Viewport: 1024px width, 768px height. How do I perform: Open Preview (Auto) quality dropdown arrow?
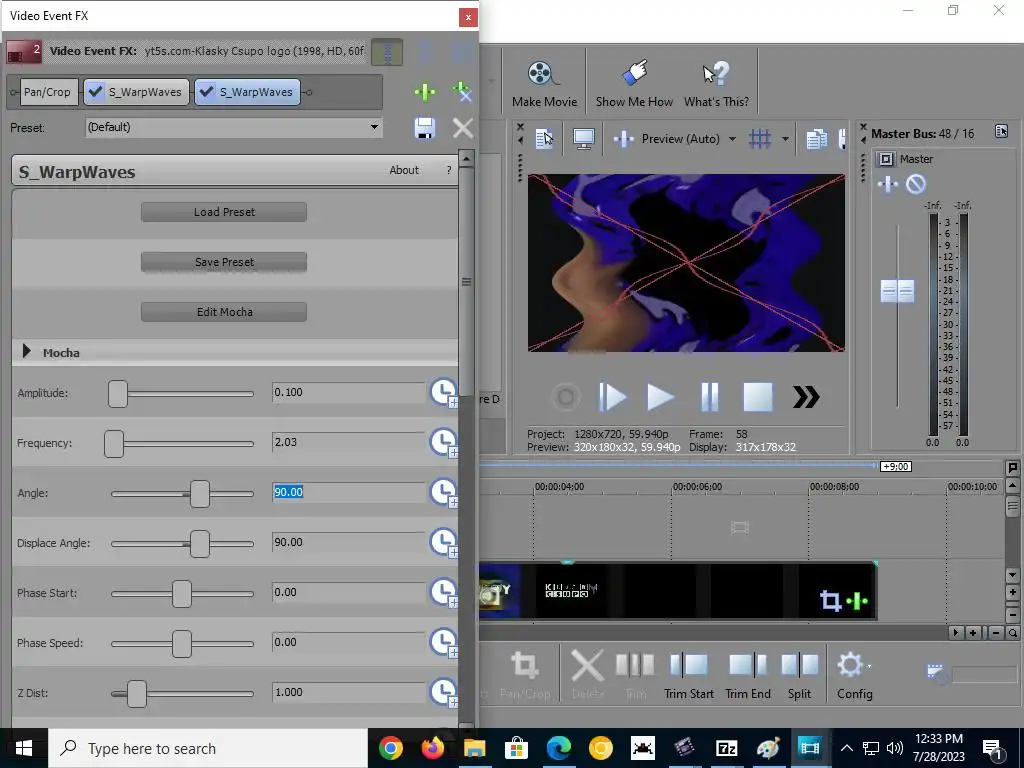732,139
